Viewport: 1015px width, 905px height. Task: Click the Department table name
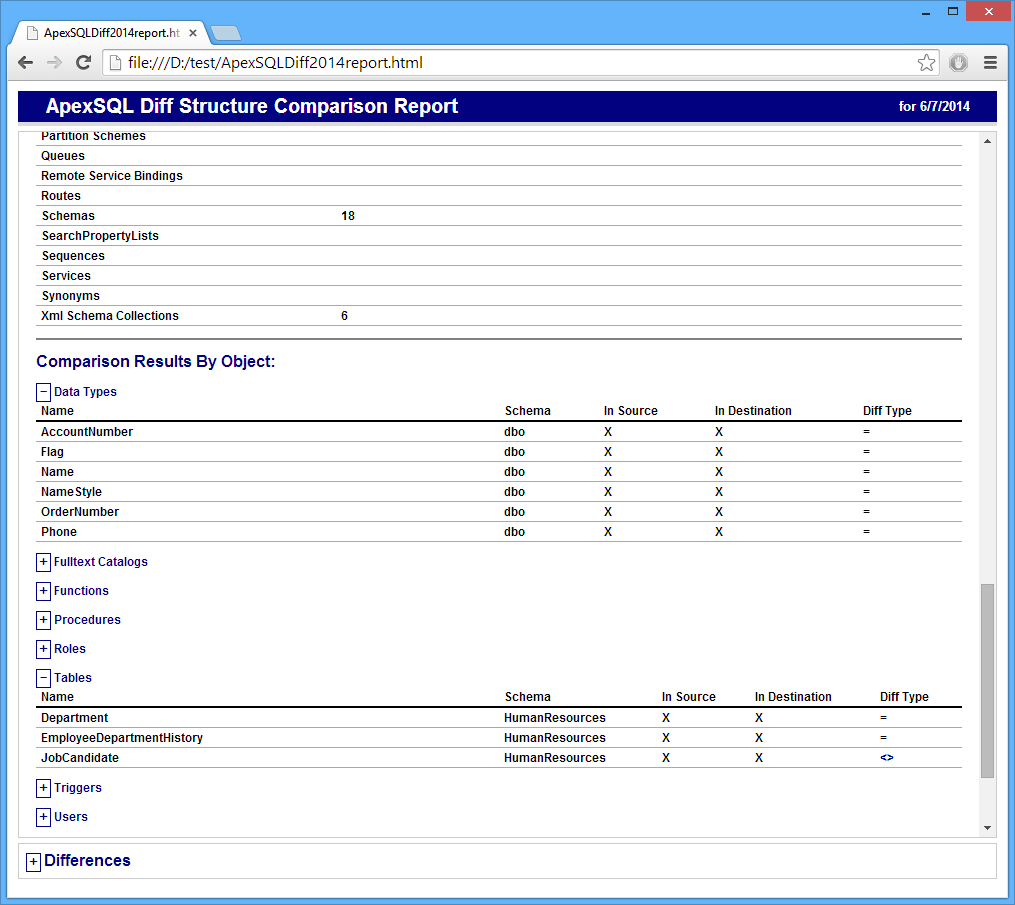pos(74,718)
